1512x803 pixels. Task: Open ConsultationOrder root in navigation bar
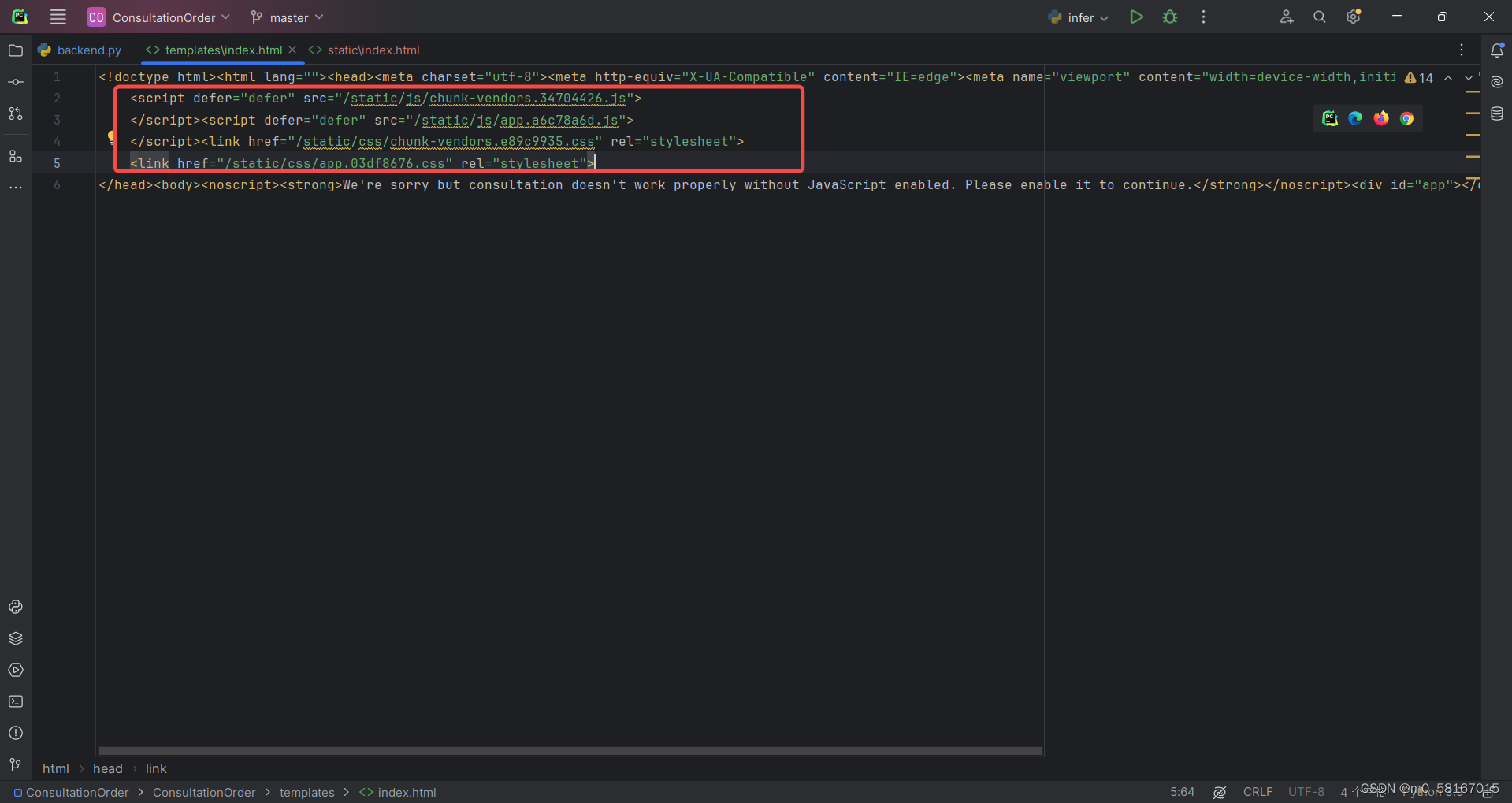tap(71, 792)
